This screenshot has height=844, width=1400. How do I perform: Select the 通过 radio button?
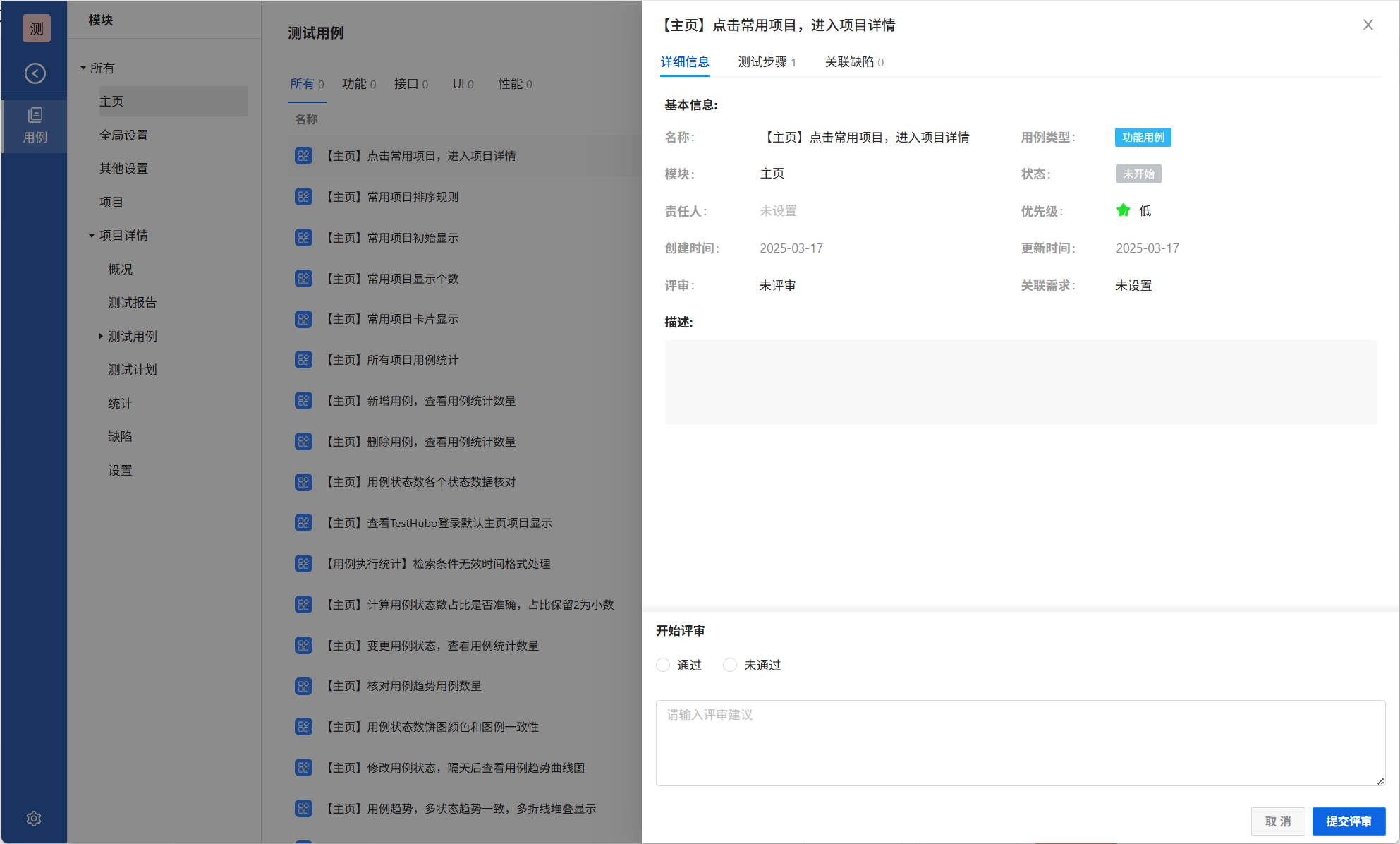[663, 665]
